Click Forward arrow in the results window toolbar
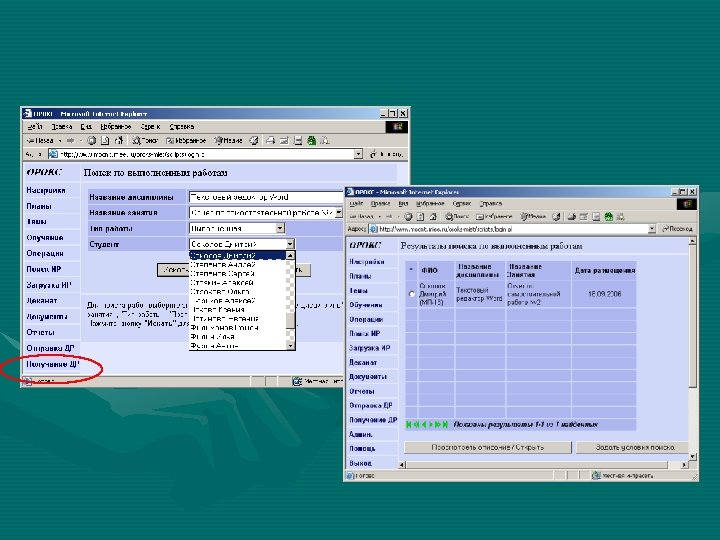The height and width of the screenshot is (540, 720). pos(390,216)
